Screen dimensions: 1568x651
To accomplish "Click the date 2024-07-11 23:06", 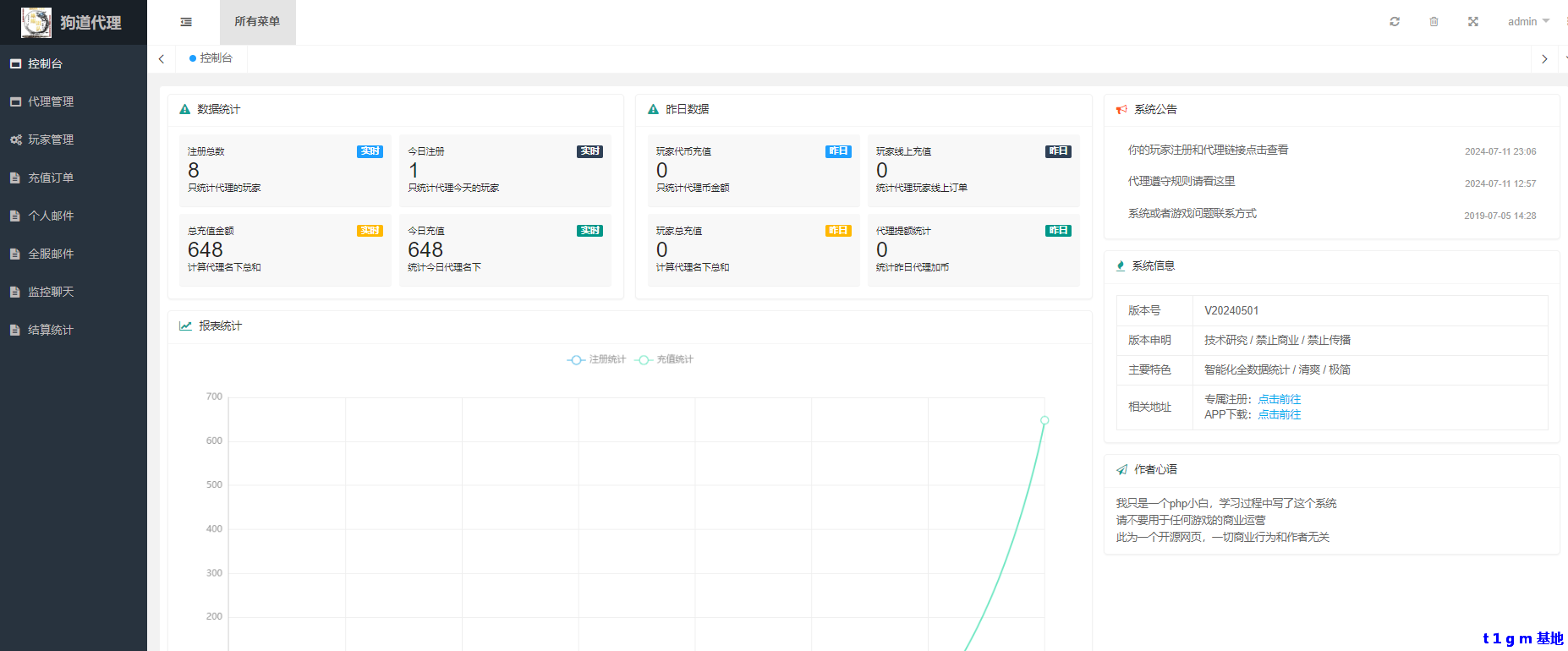I will (x=1500, y=151).
